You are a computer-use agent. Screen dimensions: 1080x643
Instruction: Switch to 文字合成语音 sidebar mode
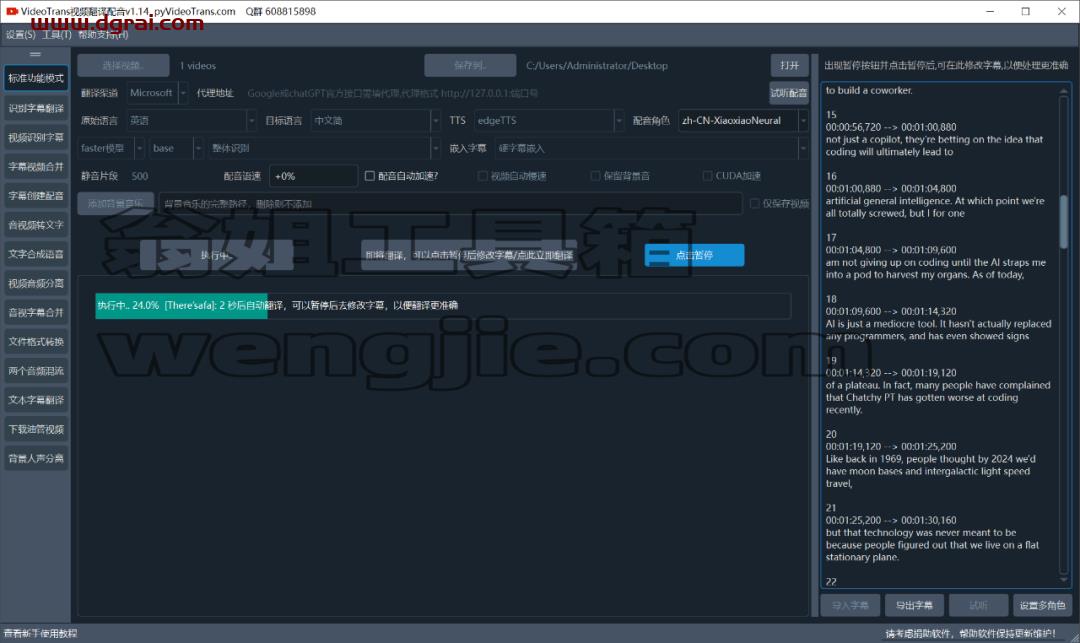pos(36,254)
